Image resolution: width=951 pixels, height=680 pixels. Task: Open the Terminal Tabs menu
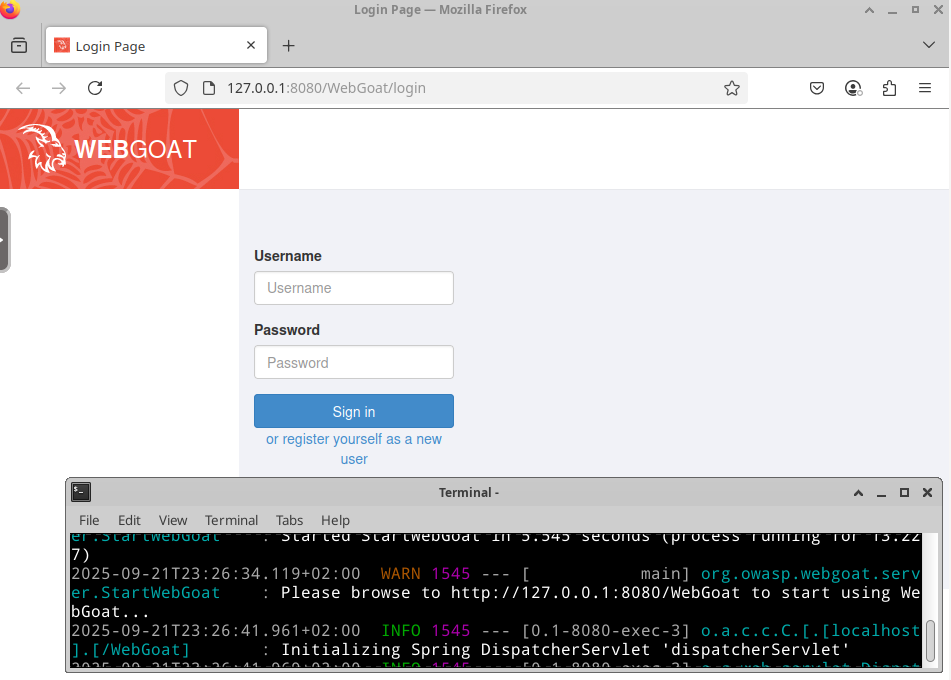pyautogui.click(x=289, y=520)
